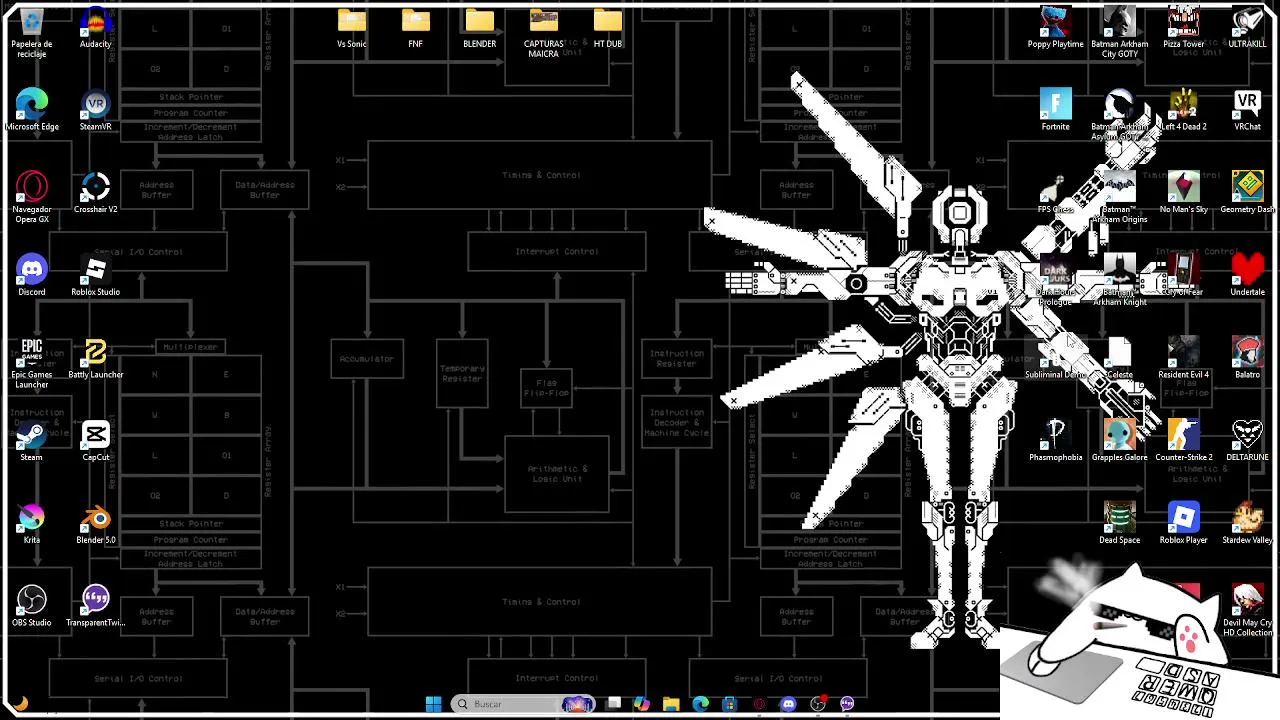Open the DELTARUNE desktop shortcut
Viewport: 1280px width, 720px height.
[x=1248, y=440]
